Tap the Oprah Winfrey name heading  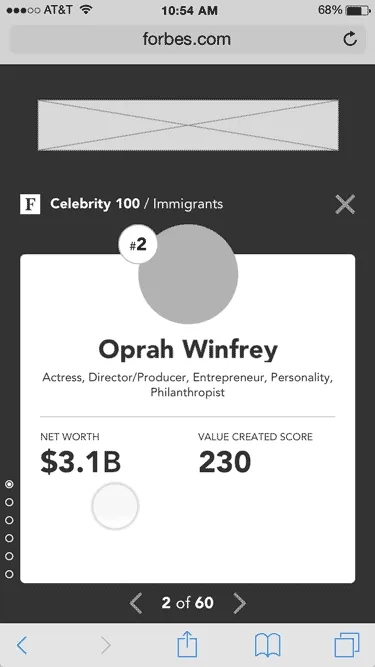[188, 350]
